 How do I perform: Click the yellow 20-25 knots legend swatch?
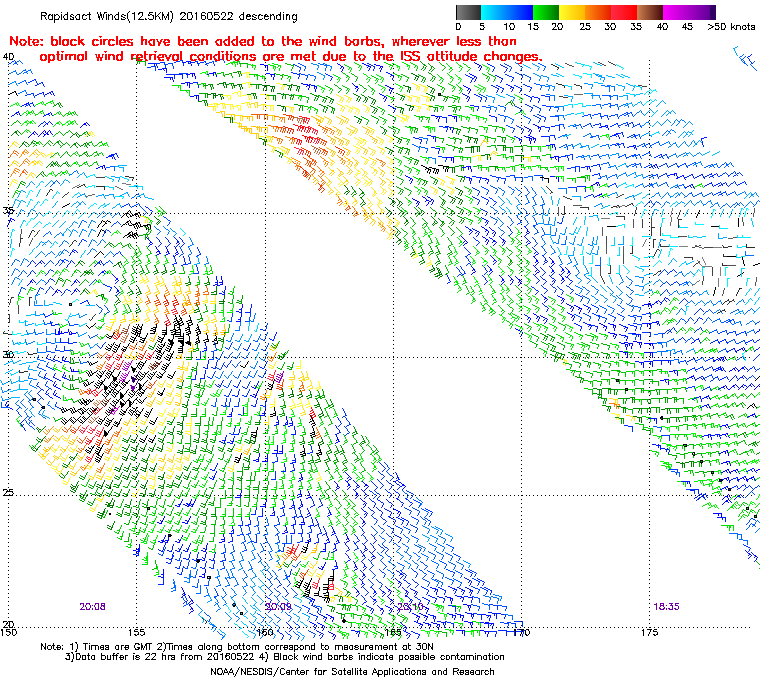[572, 12]
